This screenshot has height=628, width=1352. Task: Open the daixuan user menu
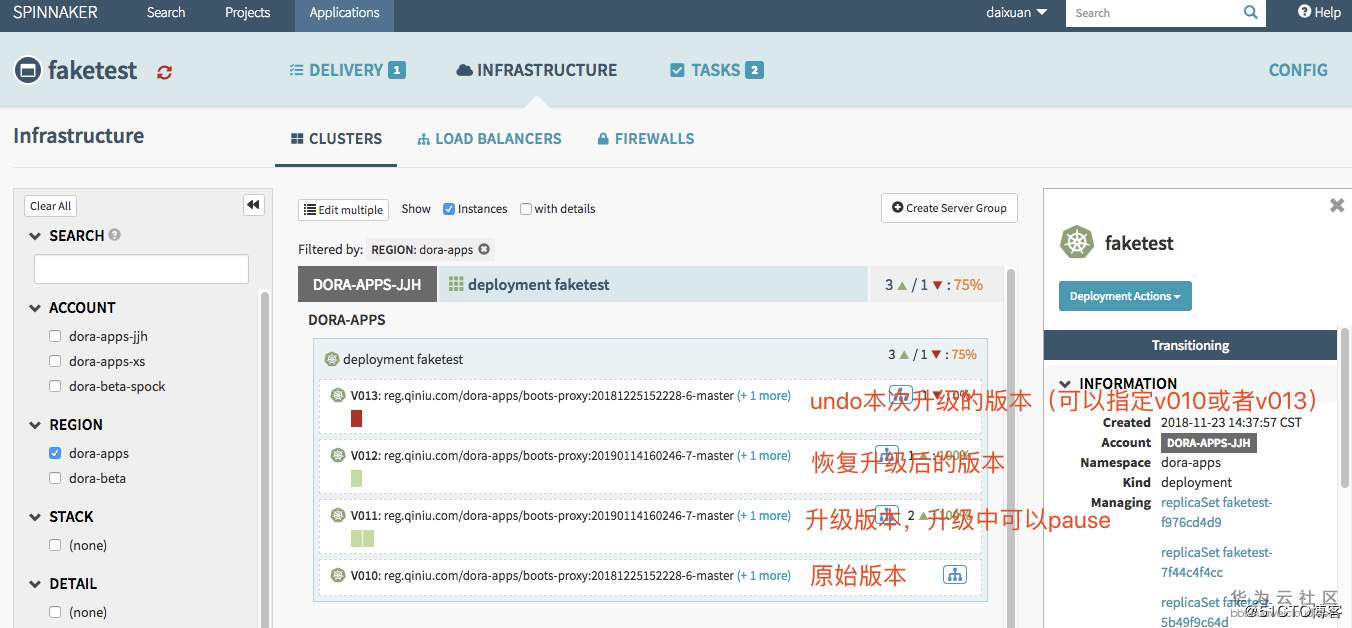1017,12
